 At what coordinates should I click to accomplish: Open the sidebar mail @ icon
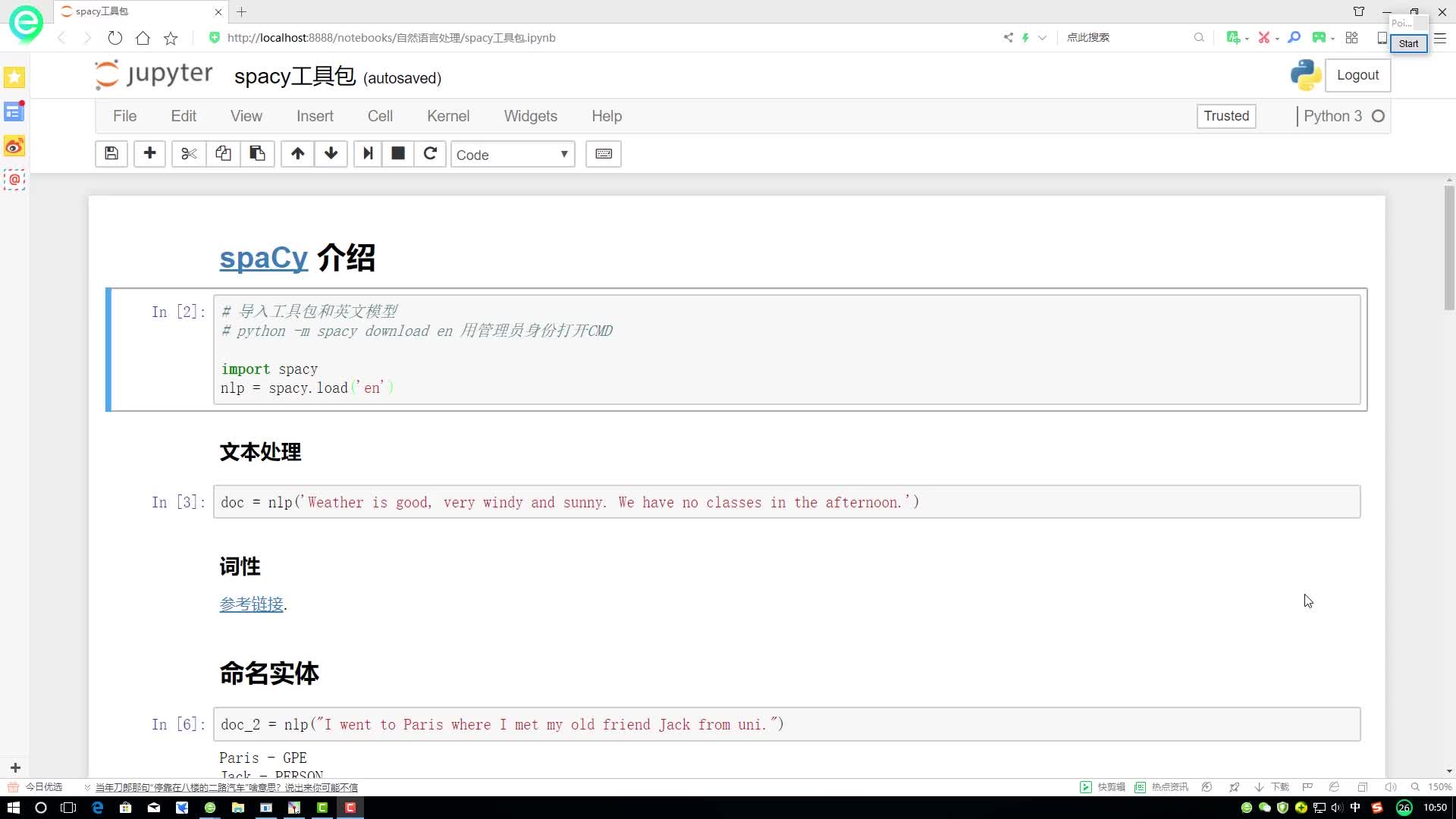point(14,180)
